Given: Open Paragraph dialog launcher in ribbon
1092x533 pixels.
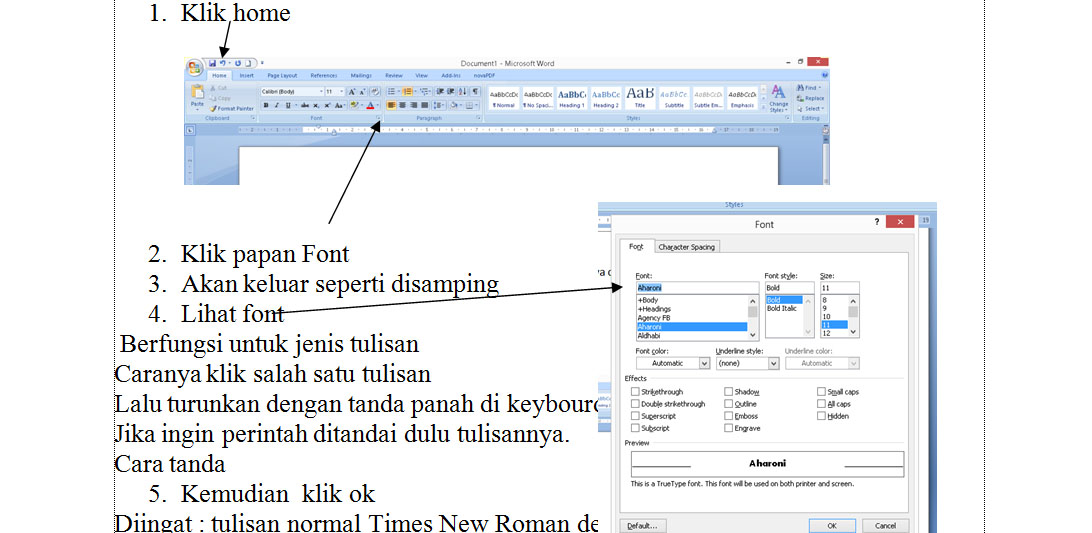Looking at the screenshot, I should click(x=478, y=117).
